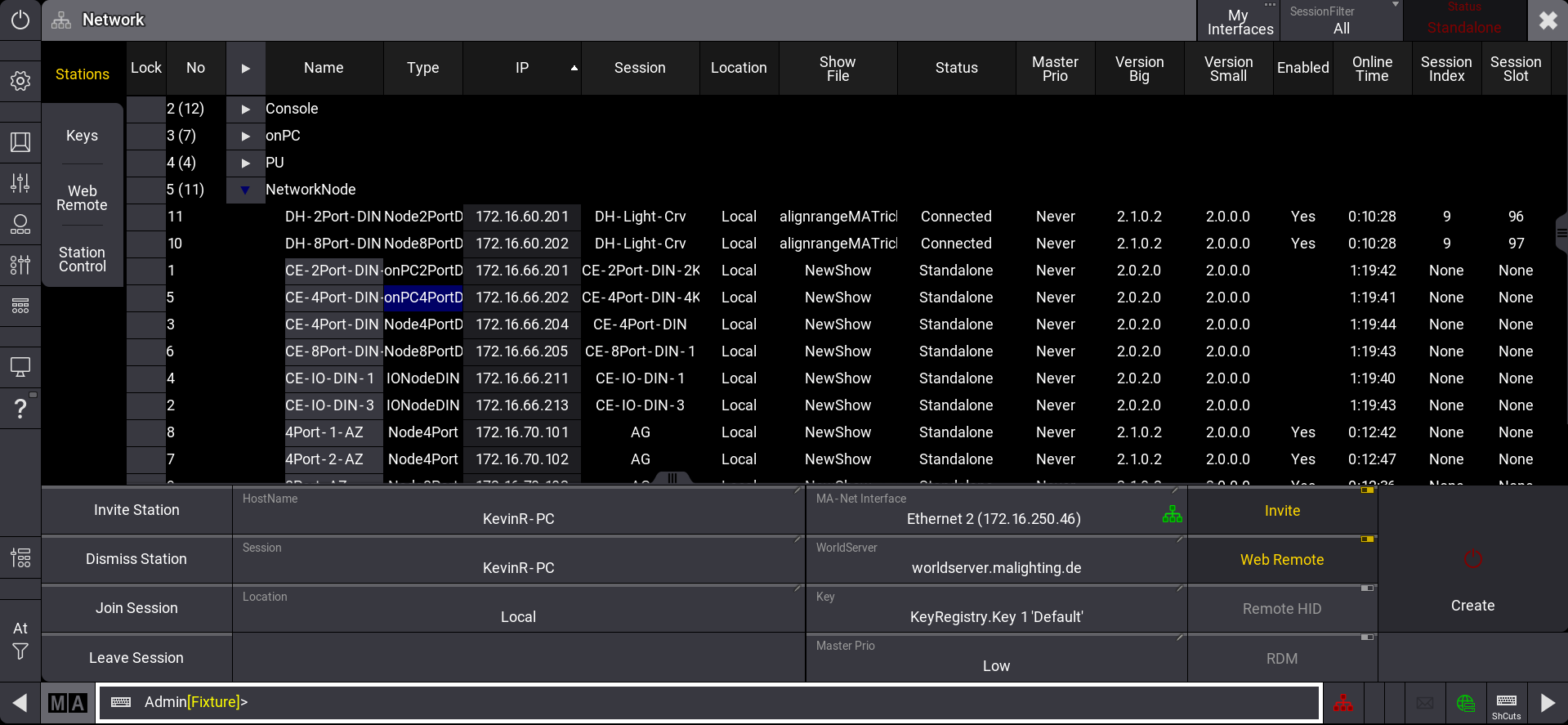
Task: Click the MA logo button
Action: click(x=67, y=703)
